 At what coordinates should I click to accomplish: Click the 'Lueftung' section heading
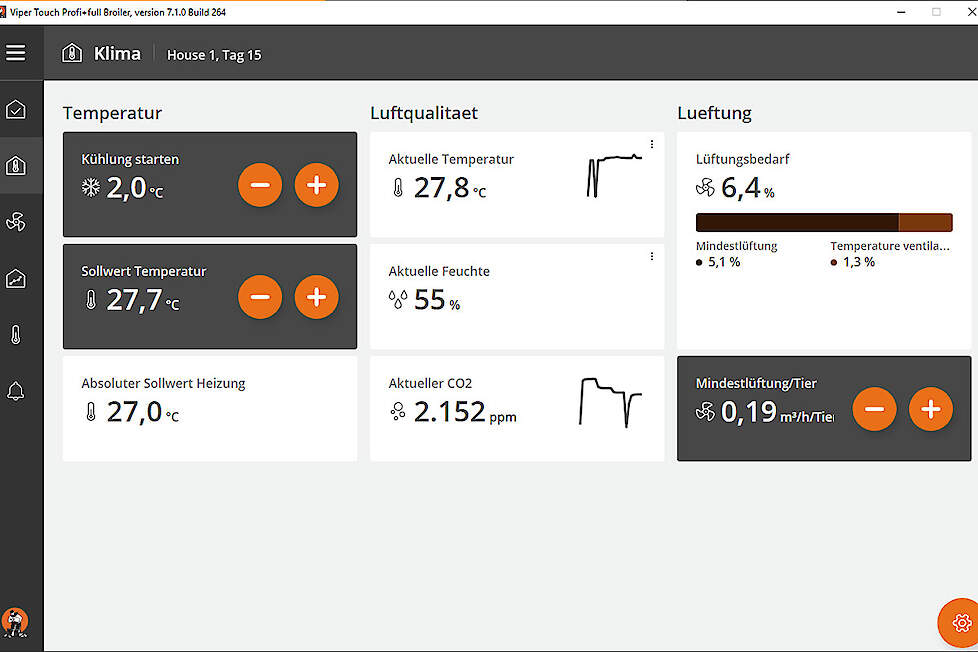pyautogui.click(x=714, y=113)
